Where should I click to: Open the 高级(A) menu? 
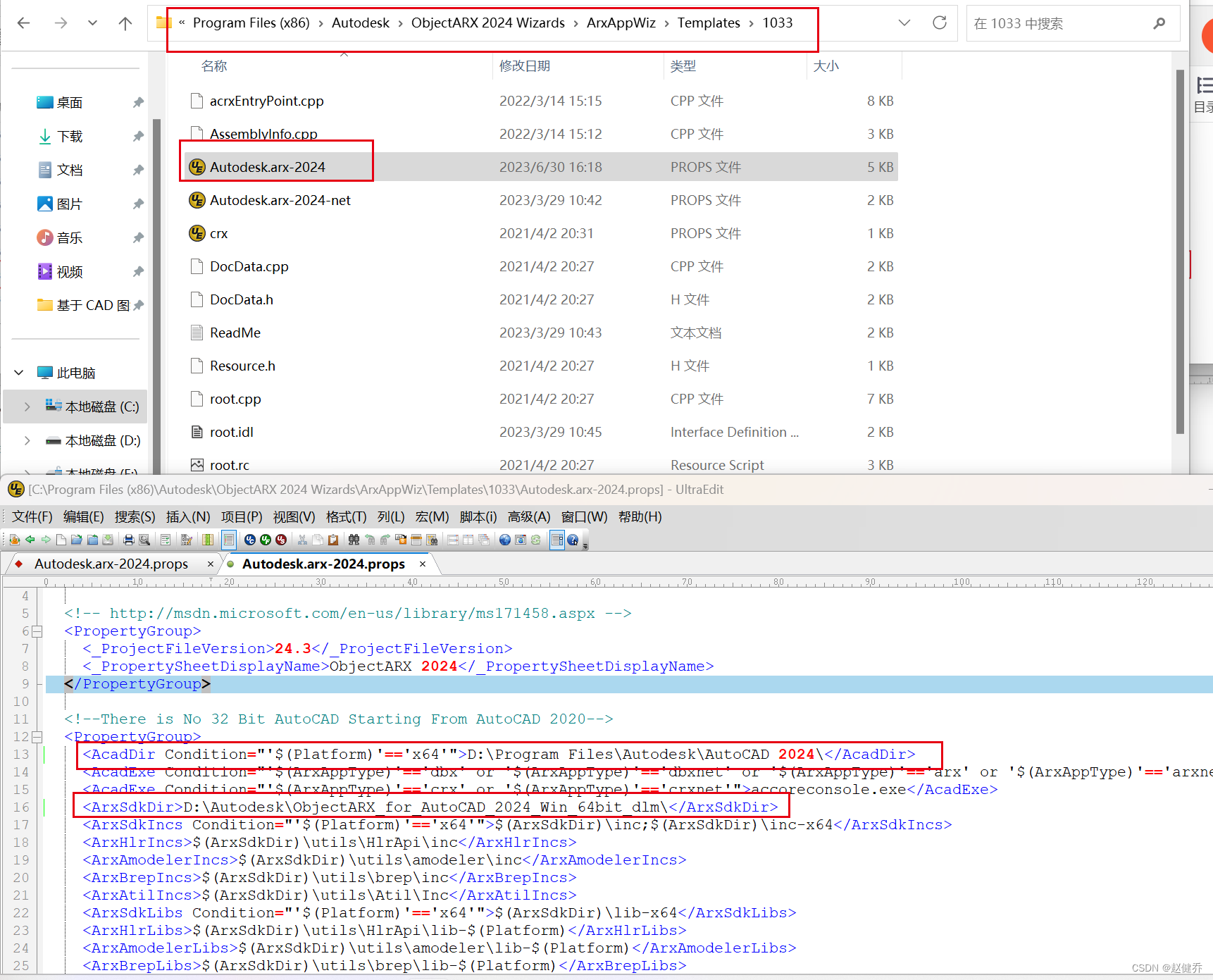(529, 516)
